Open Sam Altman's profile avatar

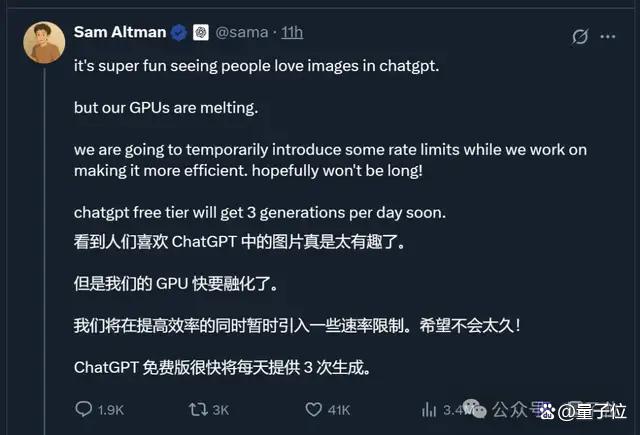coord(44,42)
